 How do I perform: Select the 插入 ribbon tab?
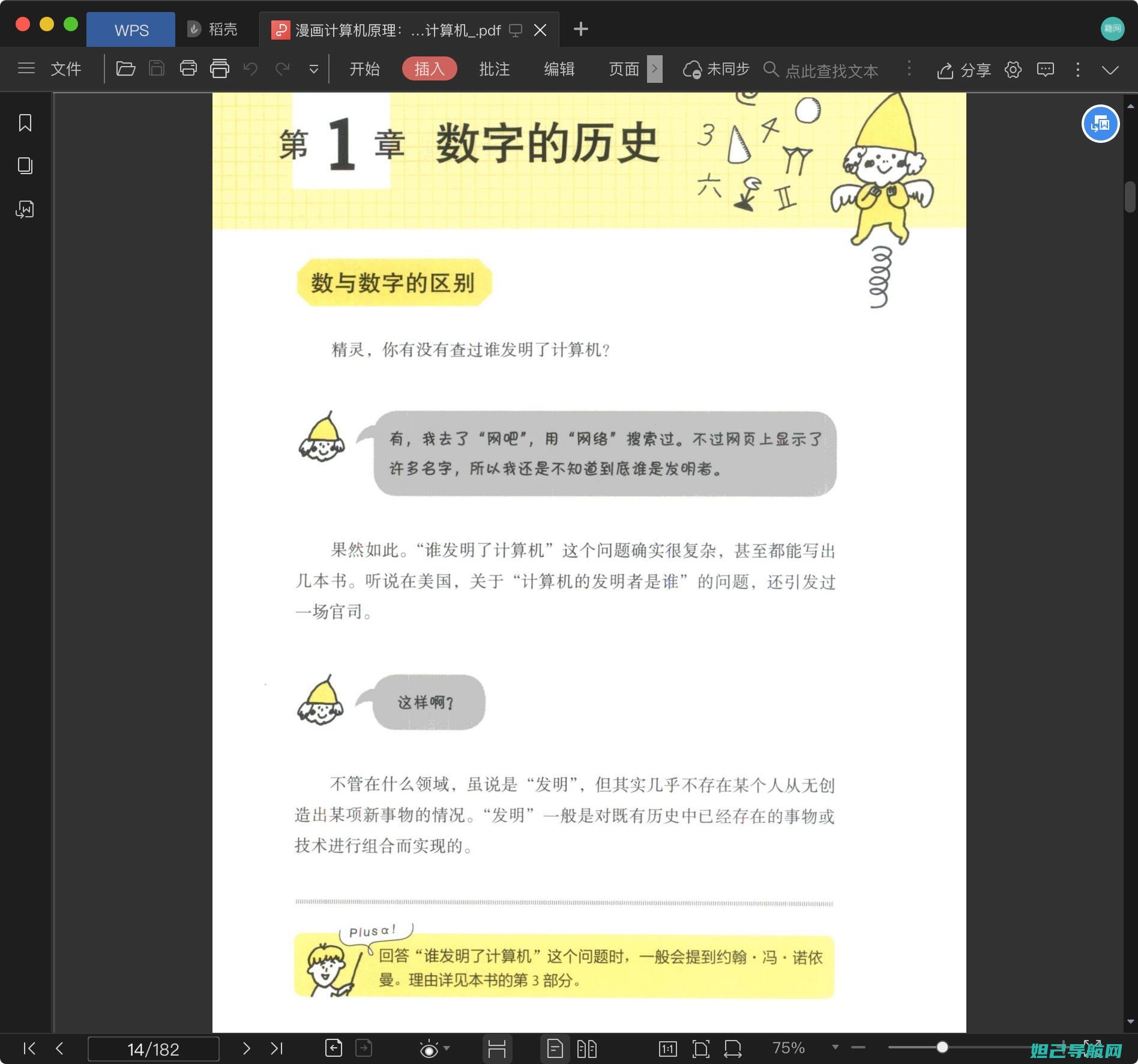click(x=429, y=68)
